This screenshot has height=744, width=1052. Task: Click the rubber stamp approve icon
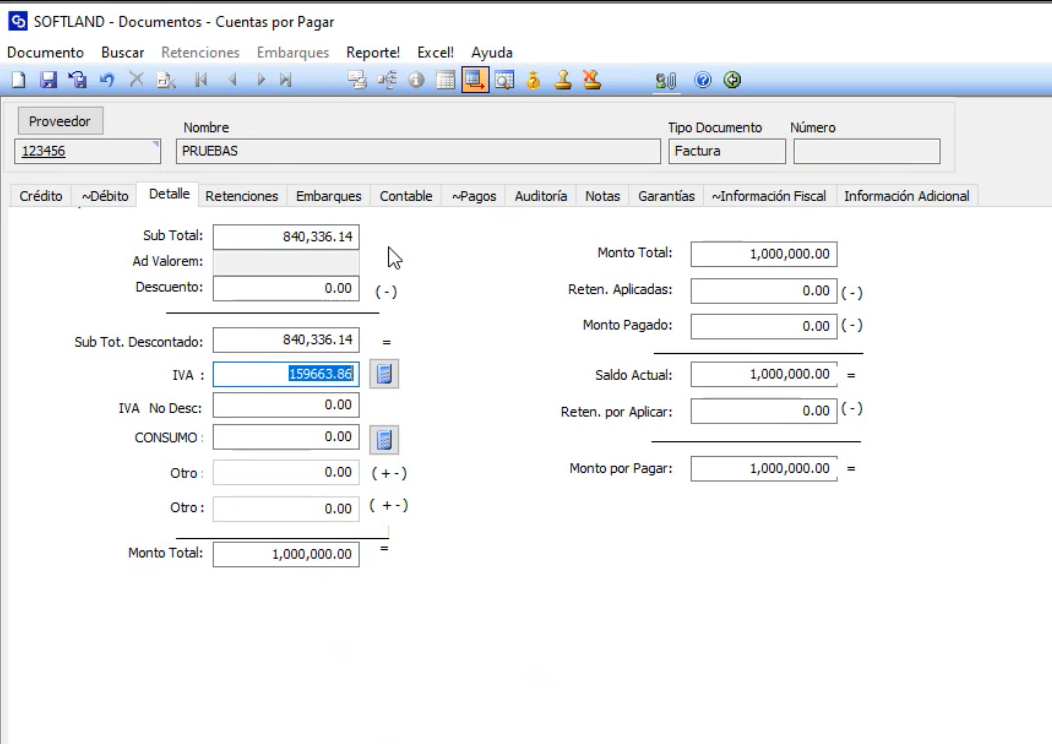pos(563,81)
